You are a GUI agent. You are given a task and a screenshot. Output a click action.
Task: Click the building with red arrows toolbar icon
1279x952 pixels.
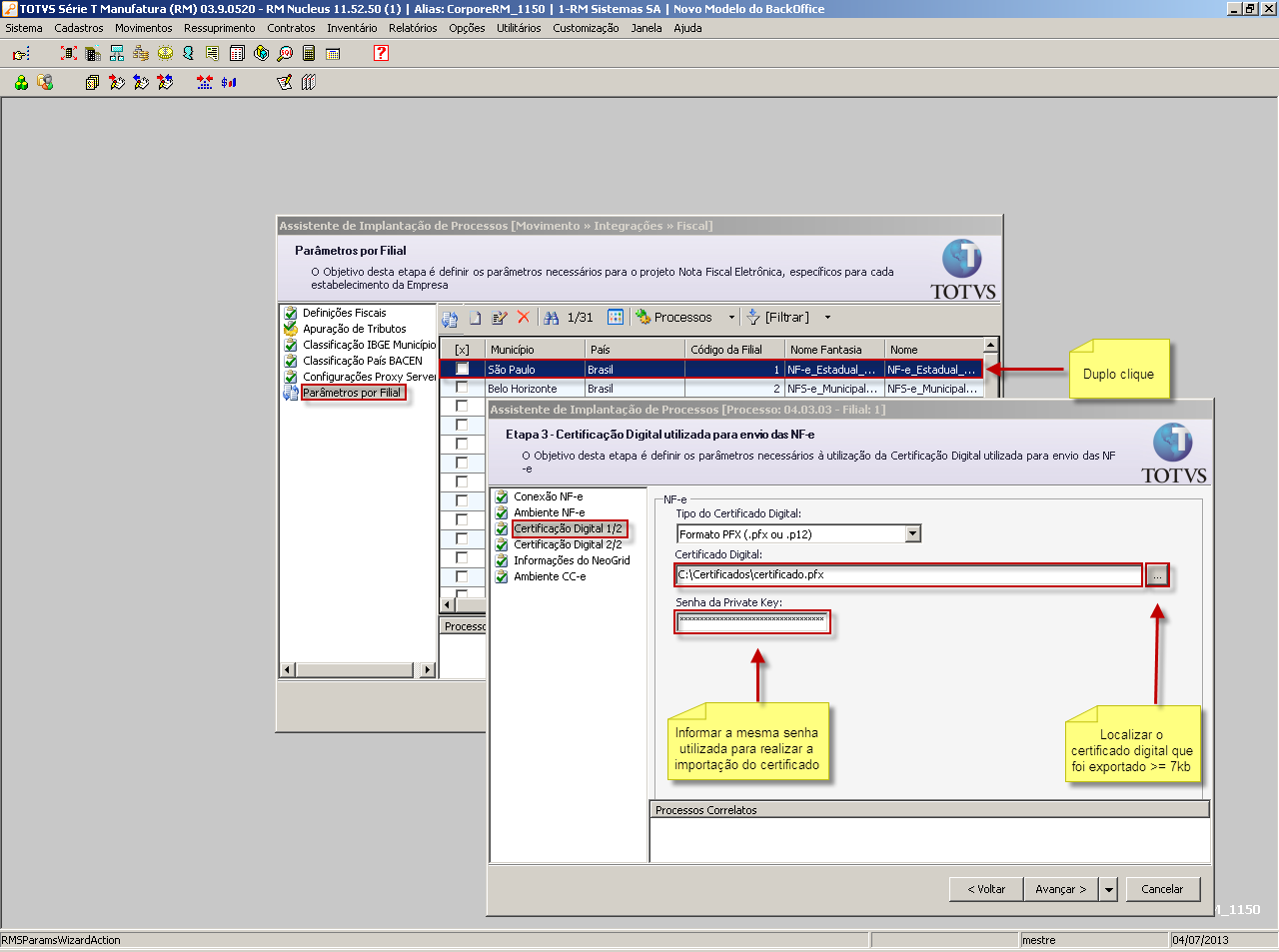coord(69,53)
